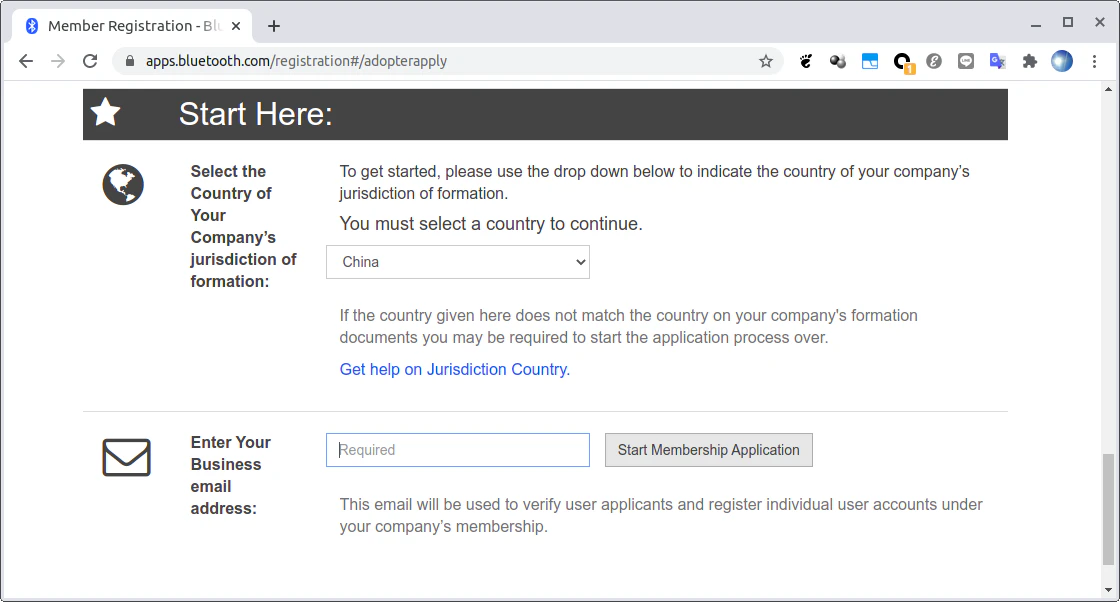Click the browser back arrow
The image size is (1120, 602).
click(26, 61)
